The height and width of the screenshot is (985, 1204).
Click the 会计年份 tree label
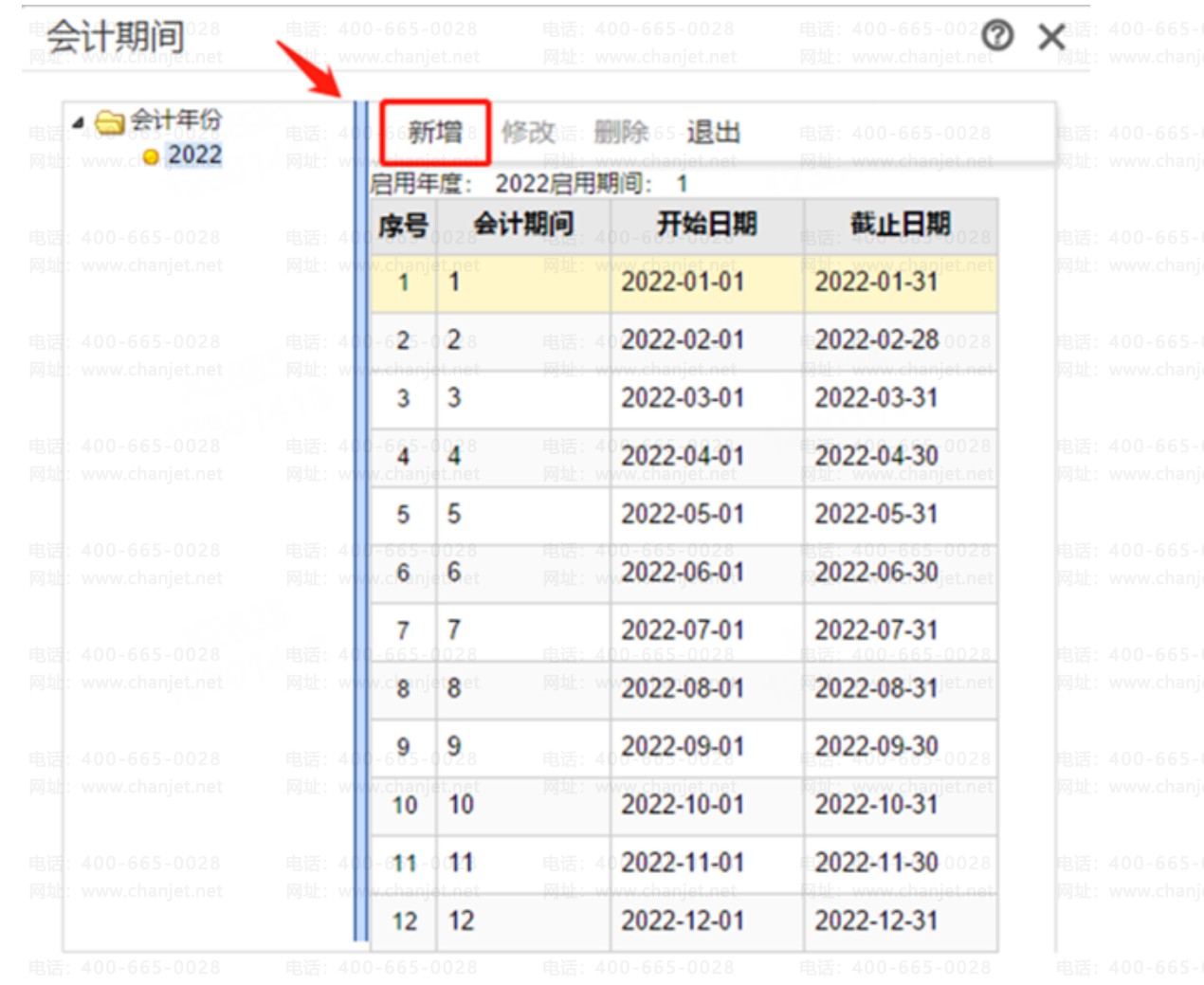(175, 119)
